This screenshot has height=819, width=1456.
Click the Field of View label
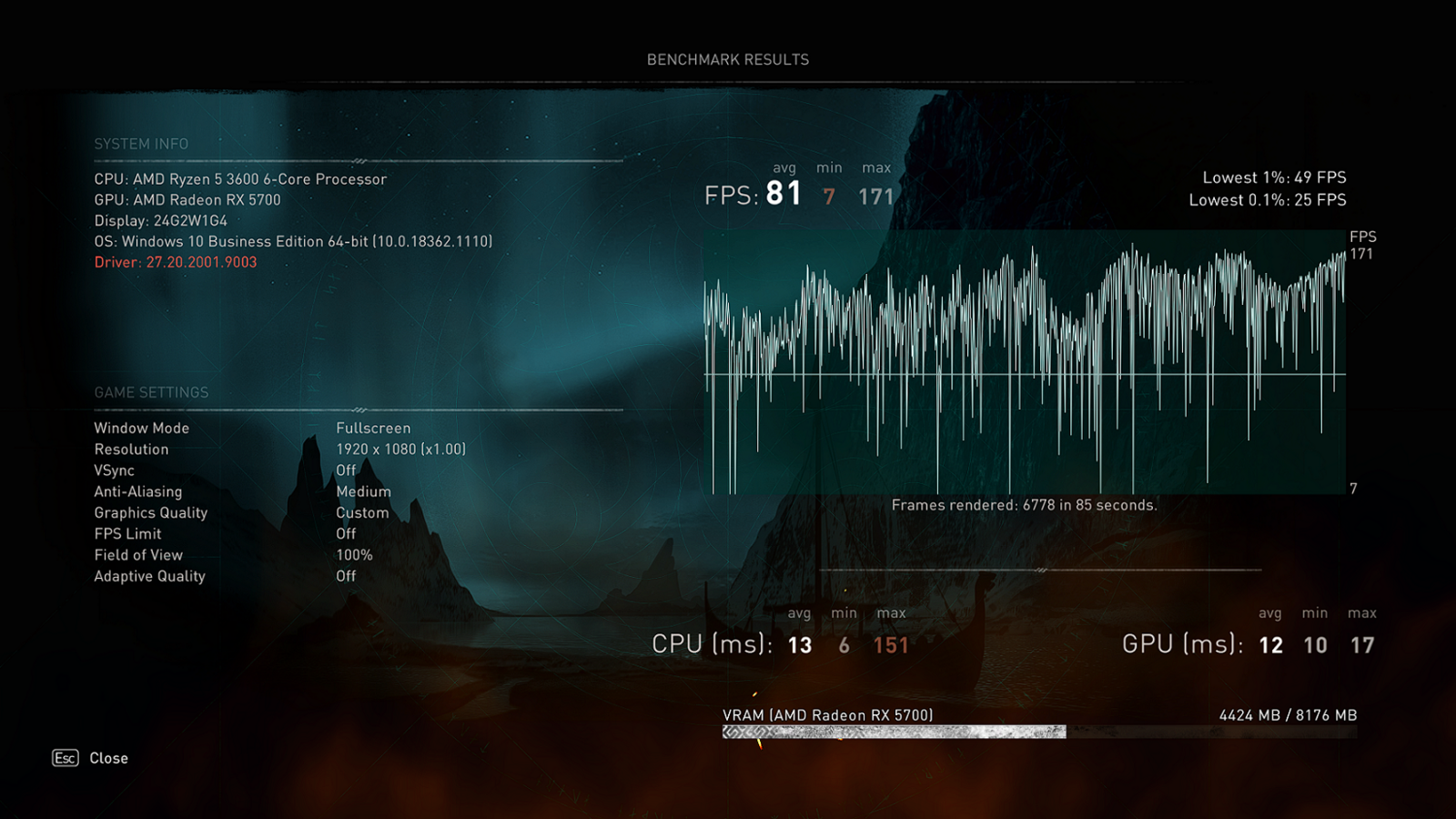pos(138,555)
